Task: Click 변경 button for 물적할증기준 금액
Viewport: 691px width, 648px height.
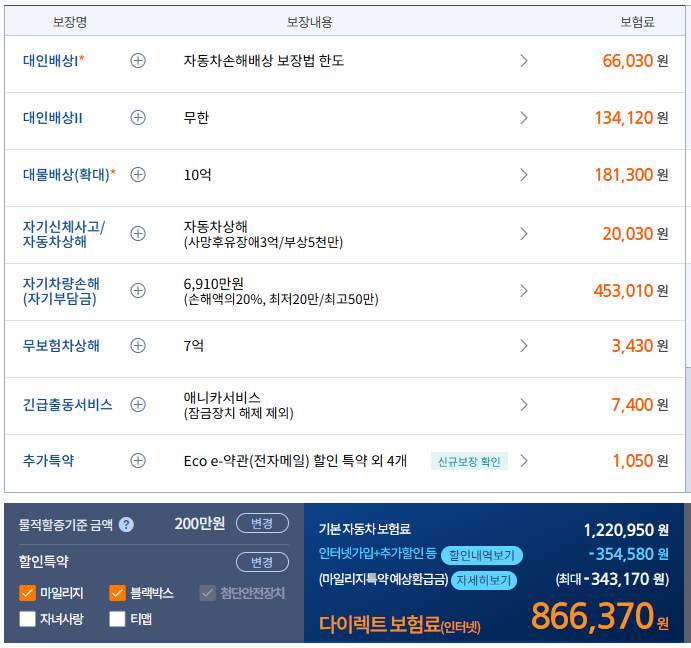Action: [262, 523]
